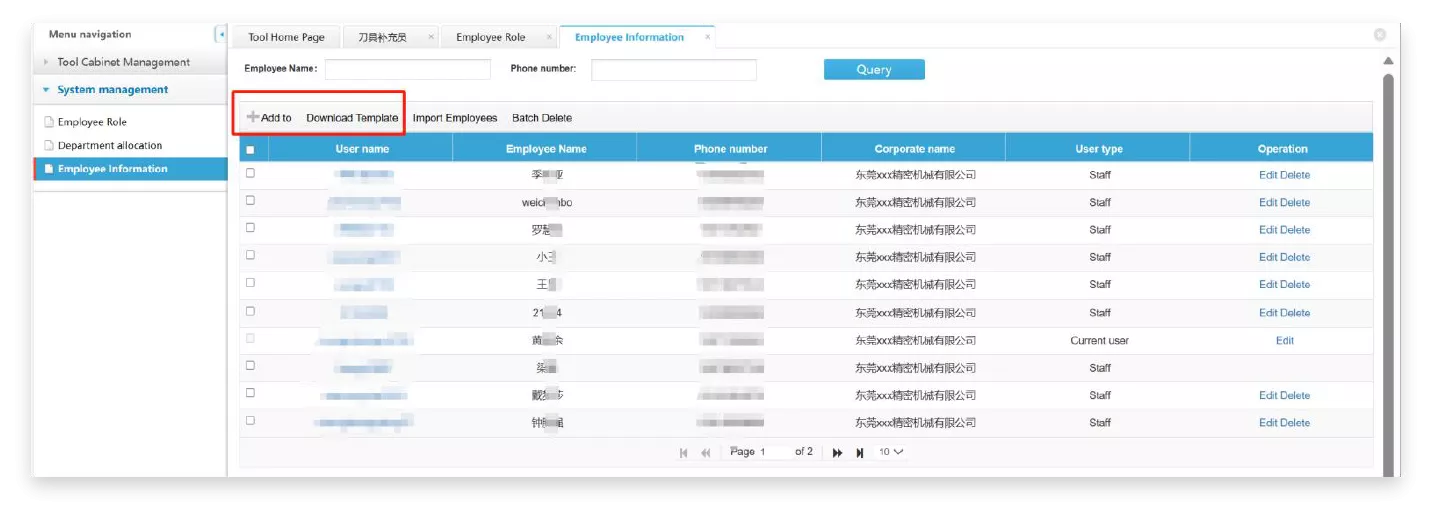Viewport: 1431px width, 517px height.
Task: Check the first employee row checkbox
Action: point(250,173)
